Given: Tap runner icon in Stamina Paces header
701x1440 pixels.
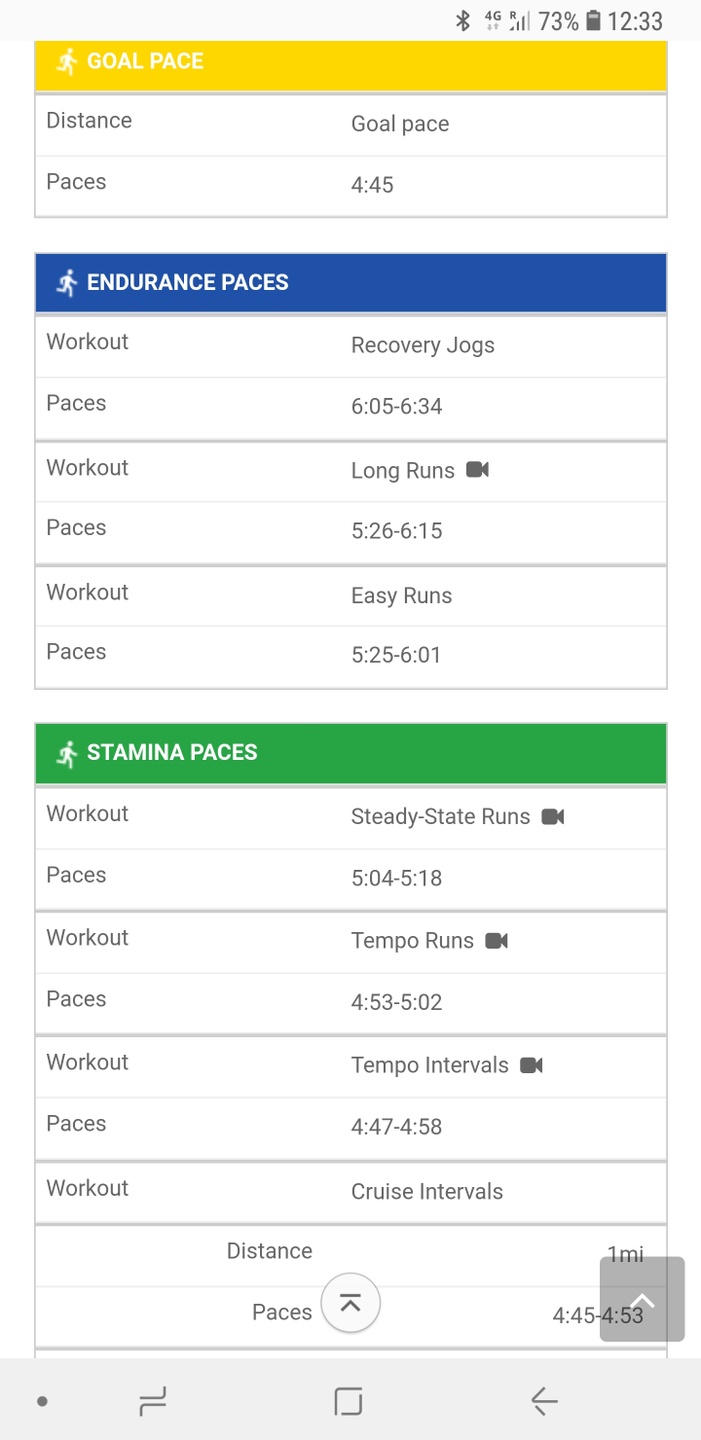Looking at the screenshot, I should 67,754.
